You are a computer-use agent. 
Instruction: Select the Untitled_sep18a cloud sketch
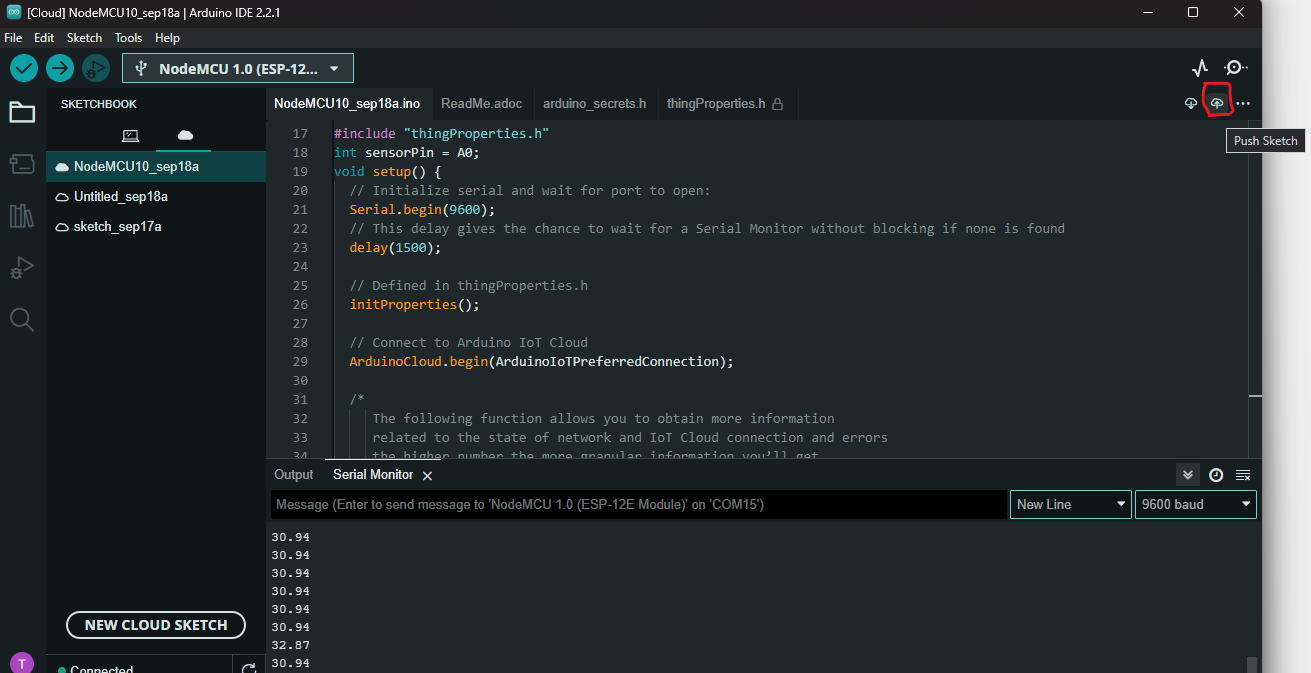point(156,197)
